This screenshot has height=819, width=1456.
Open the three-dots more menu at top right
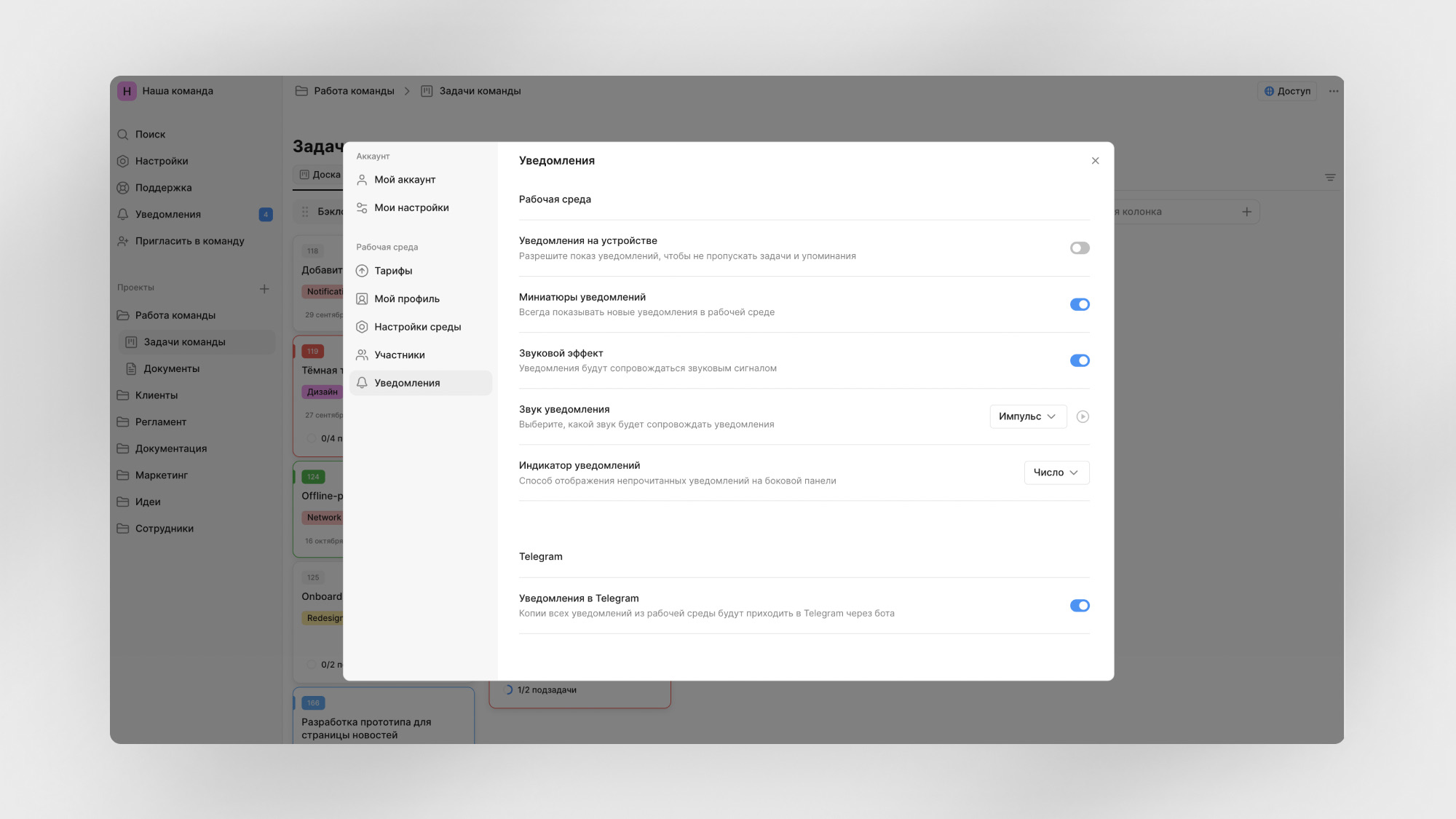tap(1333, 91)
